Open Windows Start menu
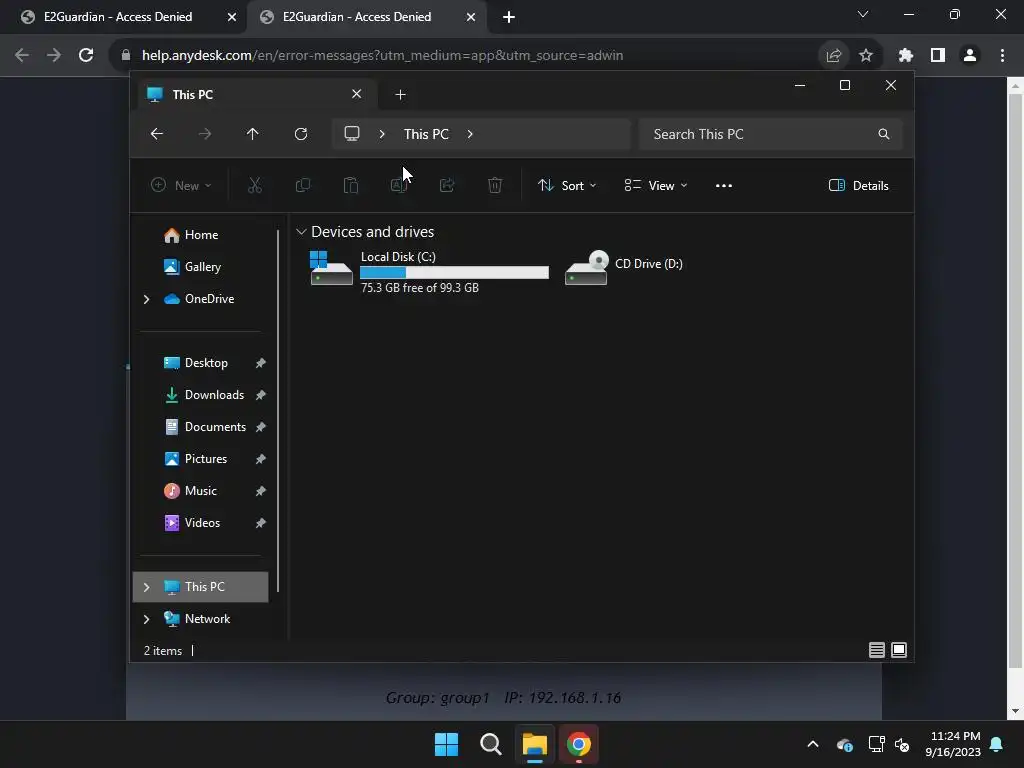The height and width of the screenshot is (768, 1024). point(447,744)
